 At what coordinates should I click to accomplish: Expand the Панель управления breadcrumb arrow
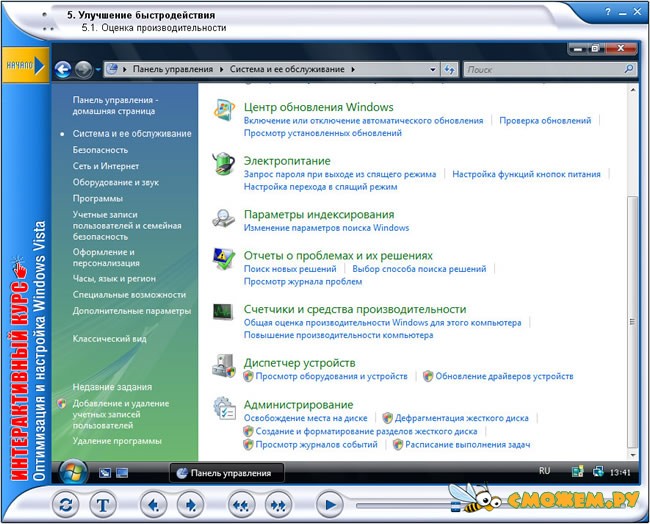pos(222,70)
